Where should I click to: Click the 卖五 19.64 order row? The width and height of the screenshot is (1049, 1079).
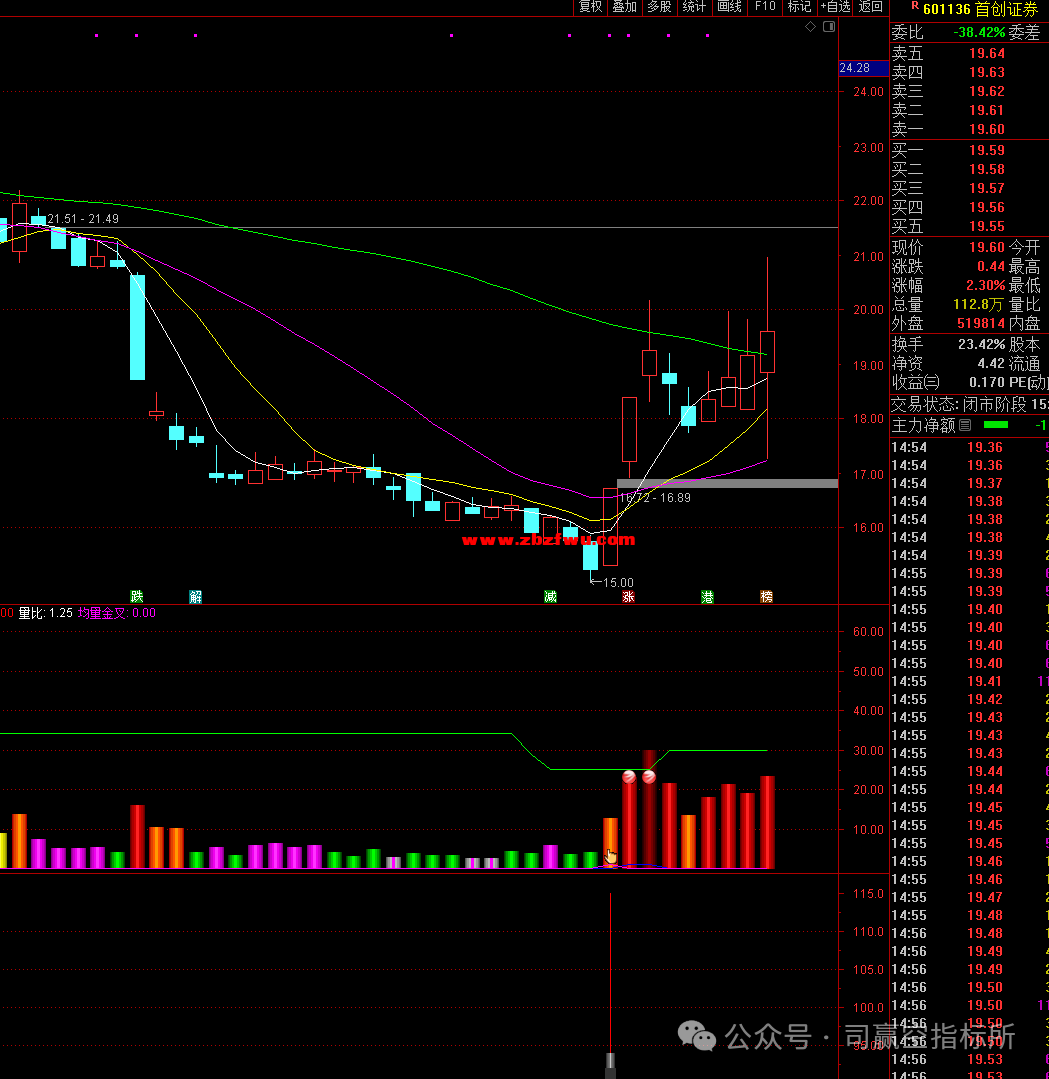[x=969, y=53]
